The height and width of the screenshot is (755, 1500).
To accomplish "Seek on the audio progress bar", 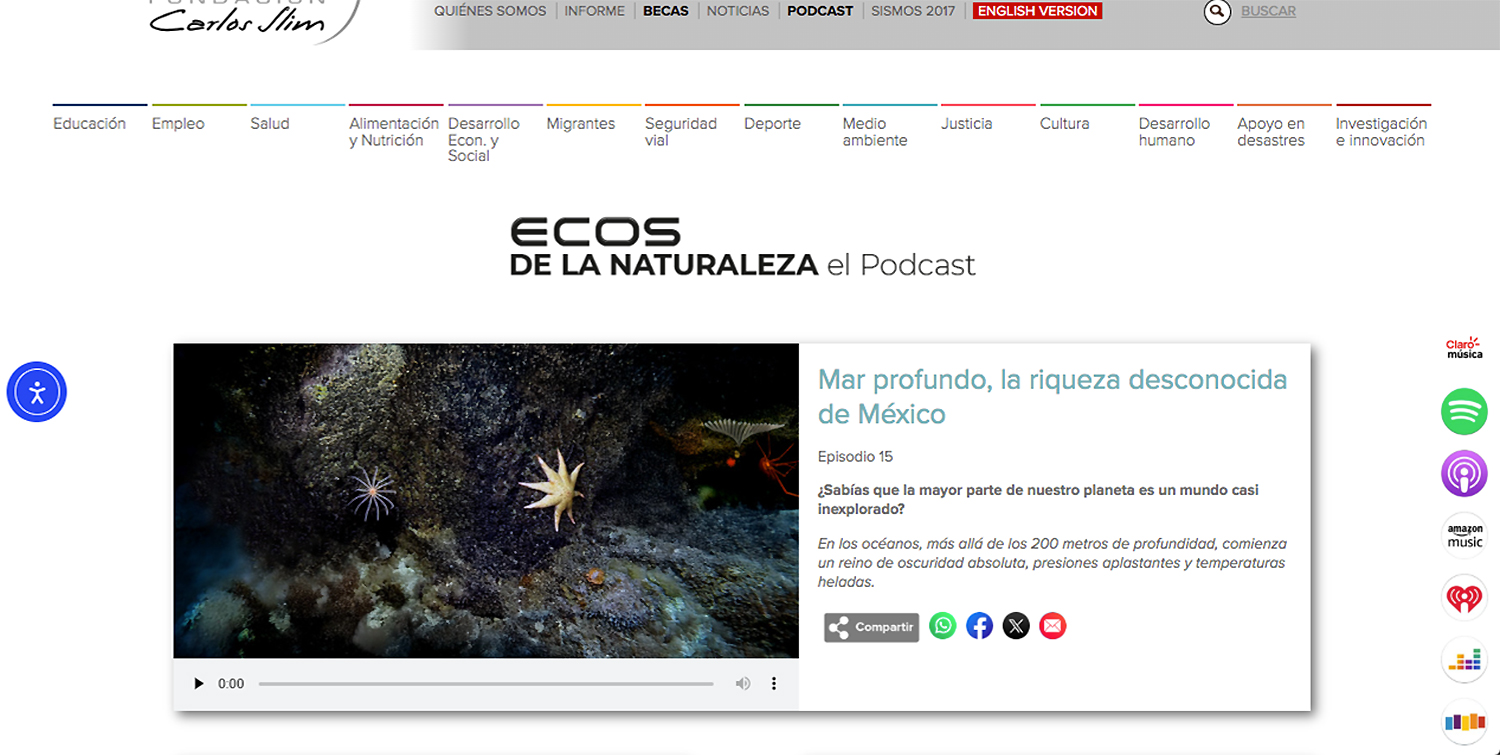I will (x=485, y=684).
